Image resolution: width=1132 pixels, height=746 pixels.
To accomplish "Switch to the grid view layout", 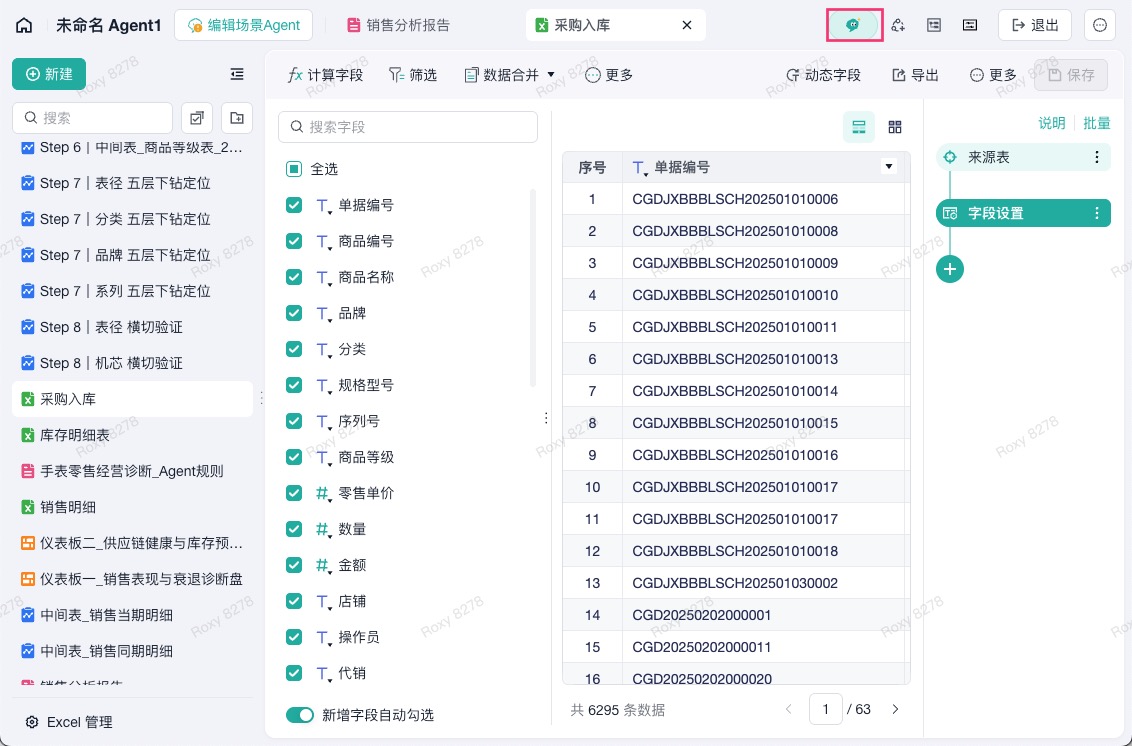I will [x=894, y=127].
